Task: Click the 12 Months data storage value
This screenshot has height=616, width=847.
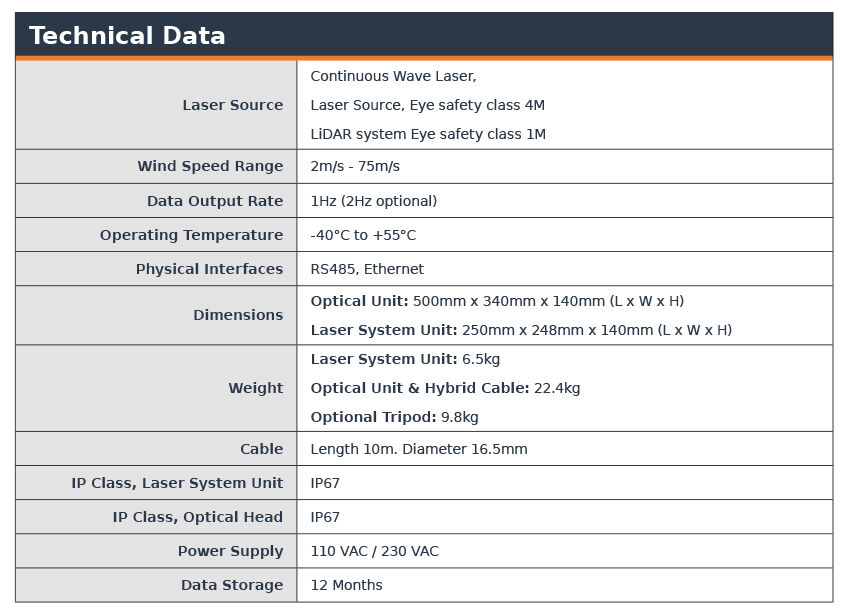Action: point(346,585)
